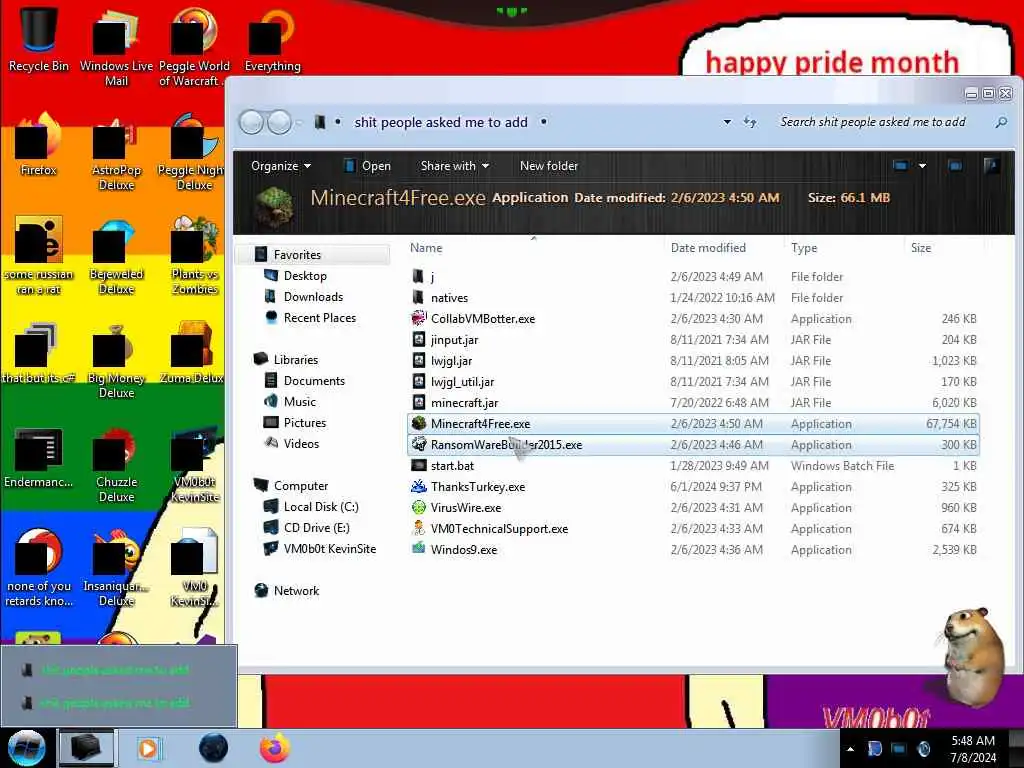Viewport: 1024px width, 768px height.
Task: Click the Open toolbar button
Action: pyautogui.click(x=367, y=166)
